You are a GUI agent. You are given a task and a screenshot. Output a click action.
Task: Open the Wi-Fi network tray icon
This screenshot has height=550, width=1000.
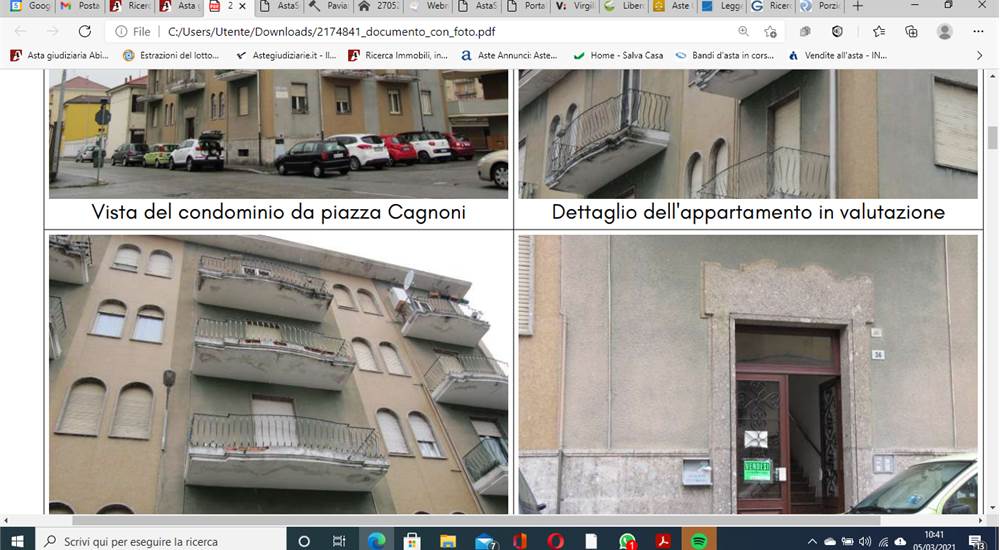coord(883,542)
